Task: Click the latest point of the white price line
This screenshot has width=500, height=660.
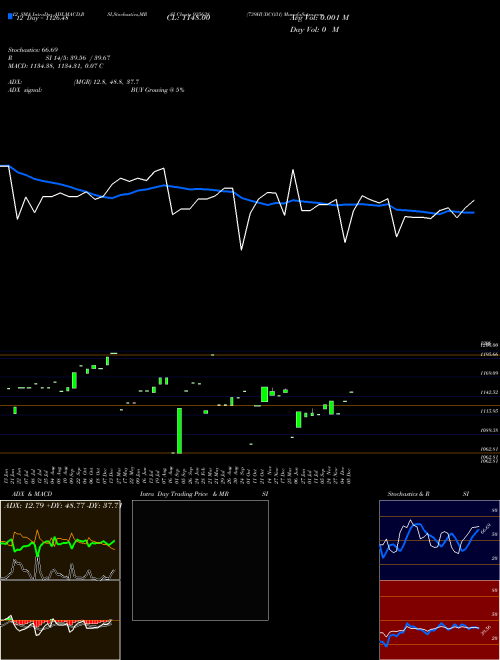Action: (474, 200)
